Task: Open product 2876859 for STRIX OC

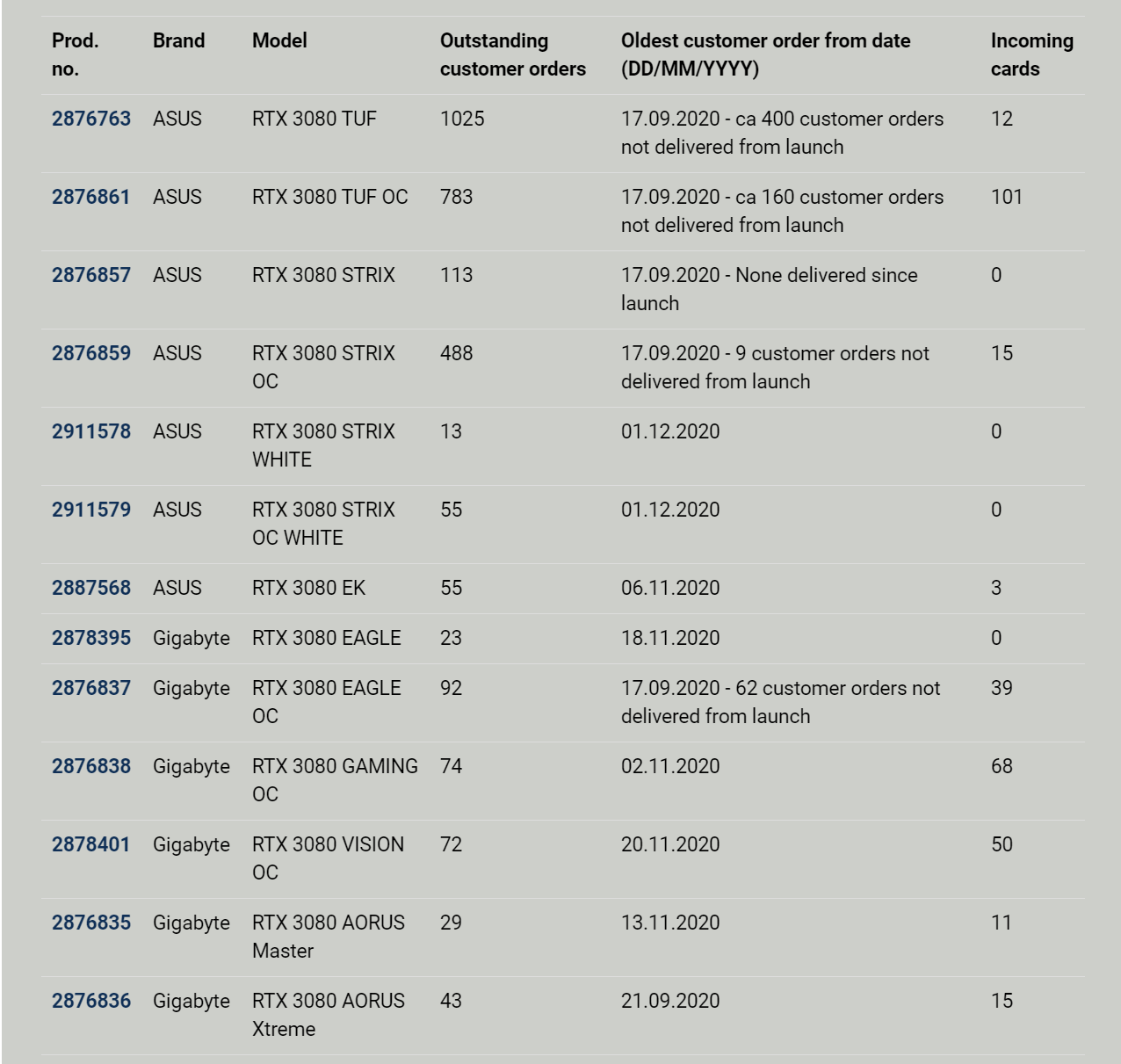Action: (91, 353)
